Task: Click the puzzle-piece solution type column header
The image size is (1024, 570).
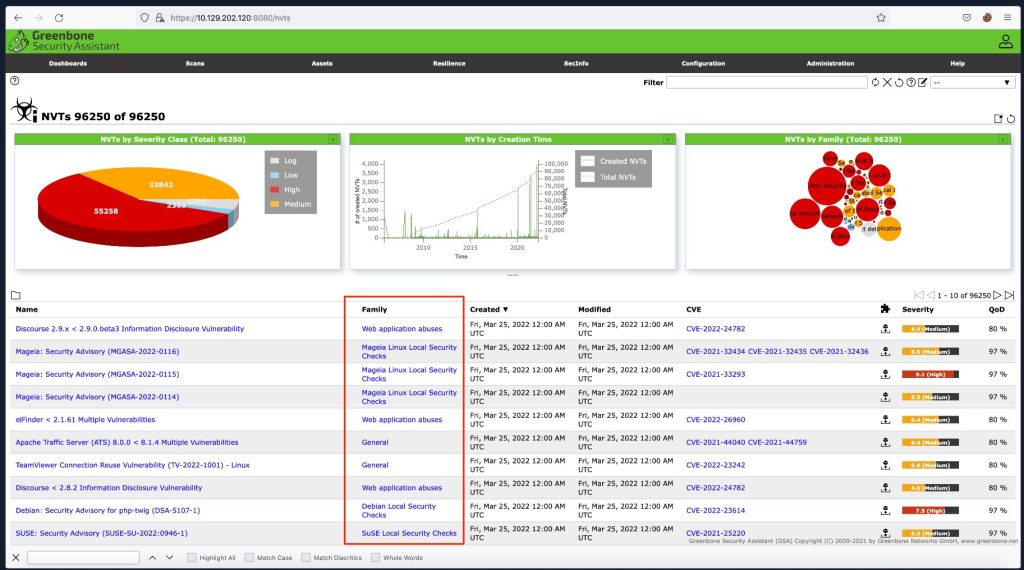Action: 885,309
